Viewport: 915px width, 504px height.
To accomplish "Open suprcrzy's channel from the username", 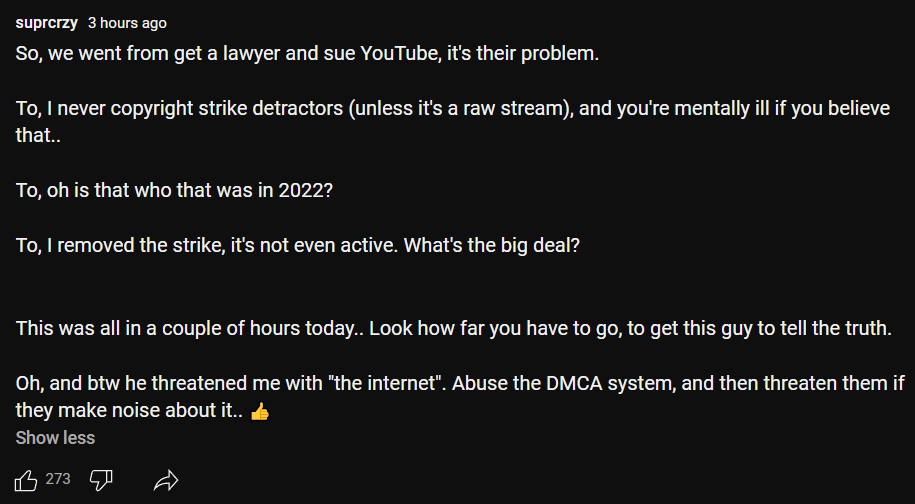I will (46, 23).
